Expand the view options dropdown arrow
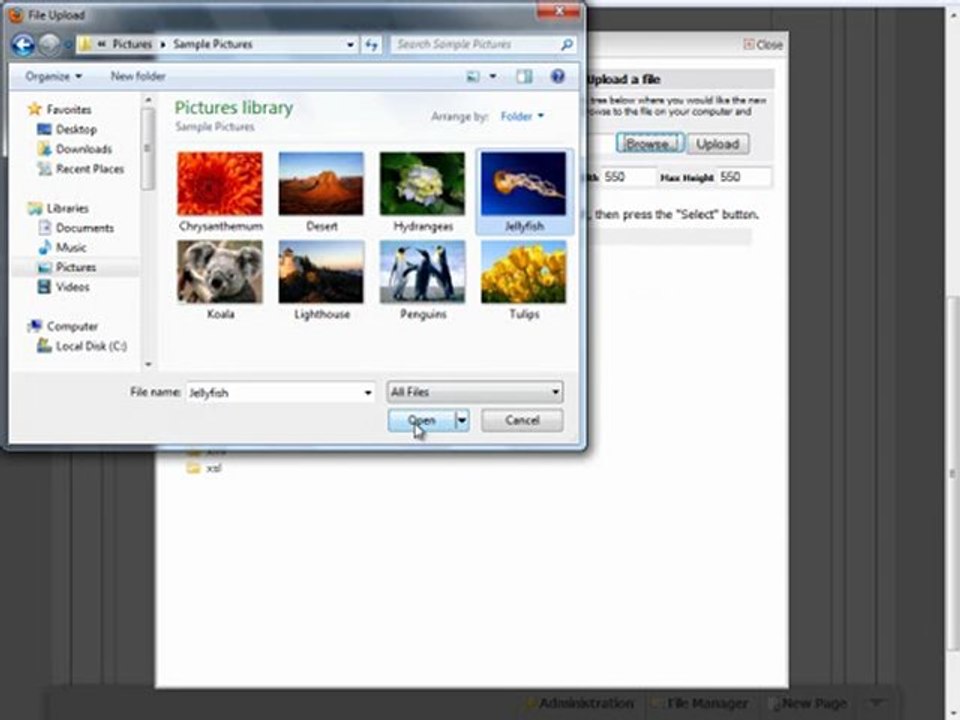960x720 pixels. pos(493,77)
